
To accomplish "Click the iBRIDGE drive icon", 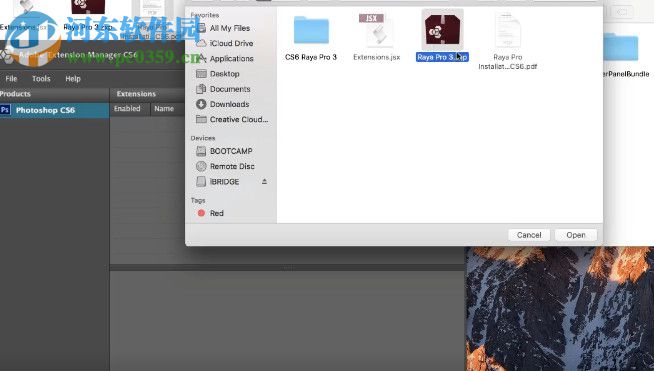I will (x=201, y=181).
